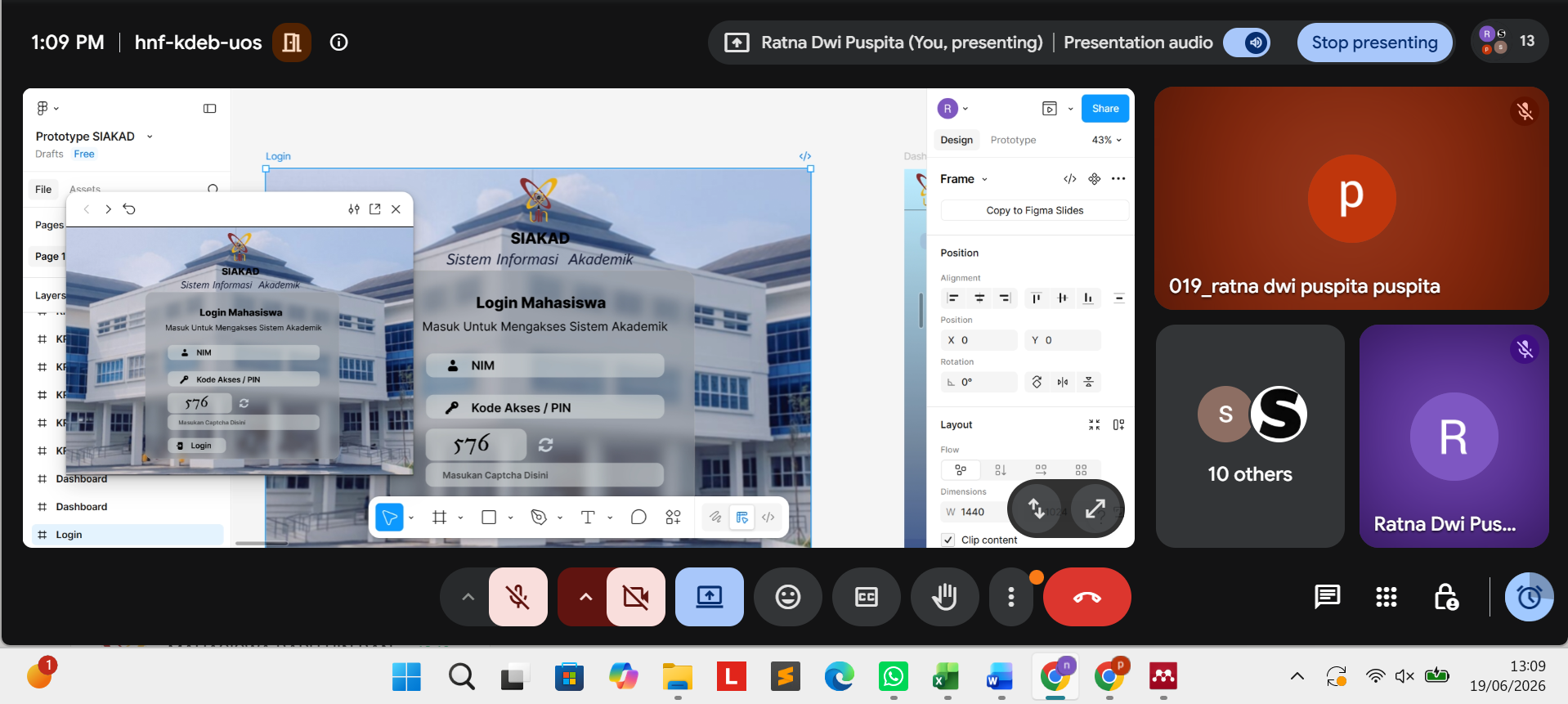Select the Move tool in Figma toolbar
Image resolution: width=1568 pixels, height=704 pixels.
390,517
